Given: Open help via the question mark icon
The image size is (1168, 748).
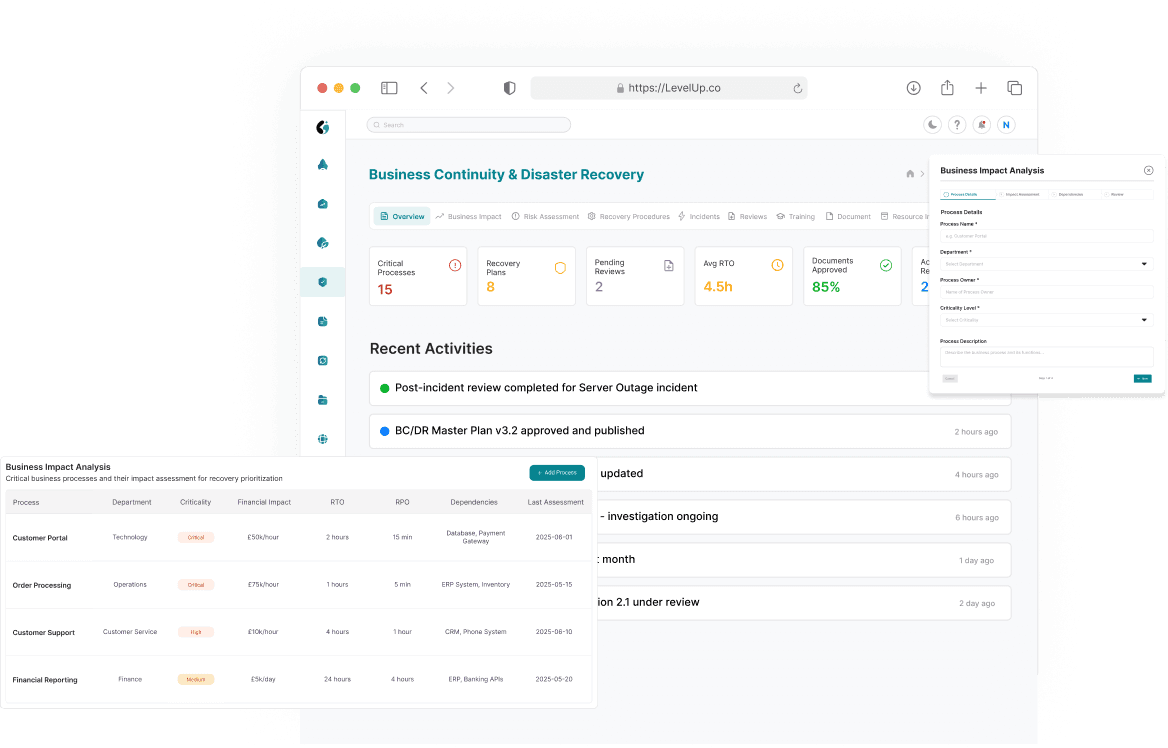Looking at the screenshot, I should click(957, 125).
